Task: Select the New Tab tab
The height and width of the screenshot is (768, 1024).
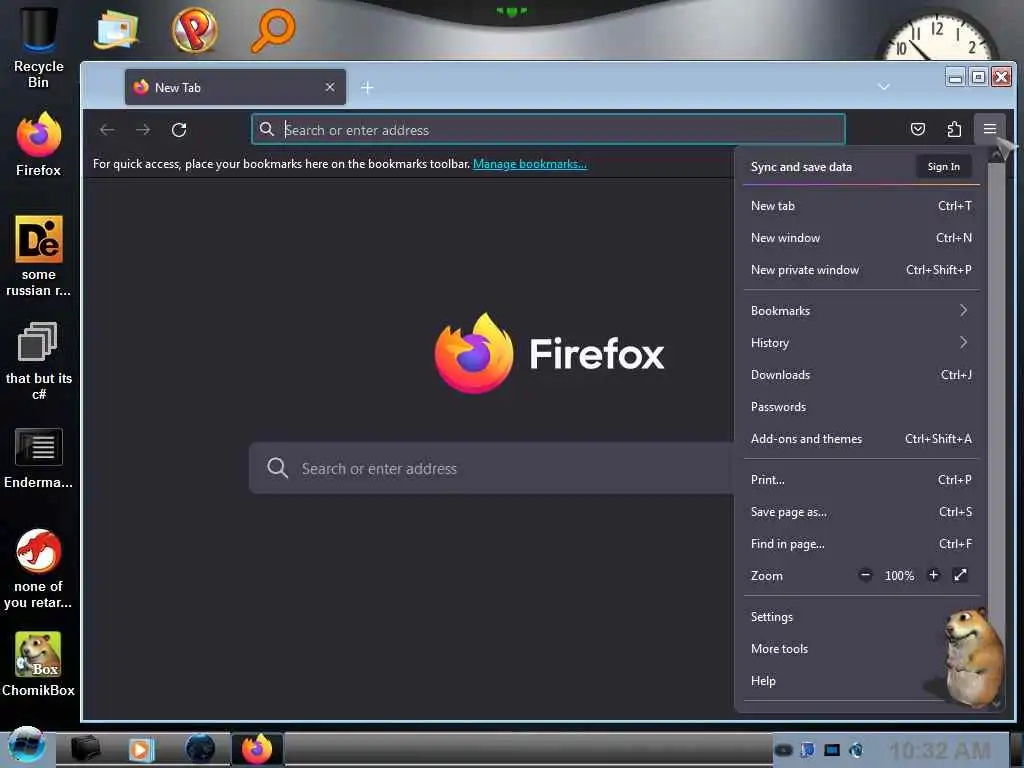Action: [235, 87]
